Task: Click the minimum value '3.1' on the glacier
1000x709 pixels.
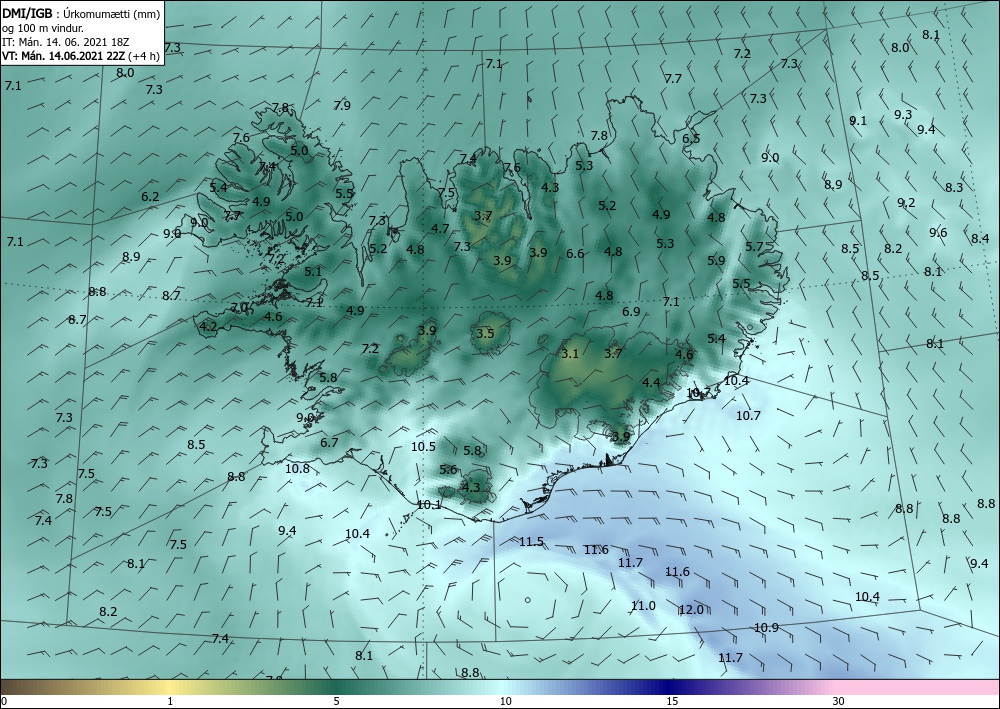Action: click(x=570, y=353)
